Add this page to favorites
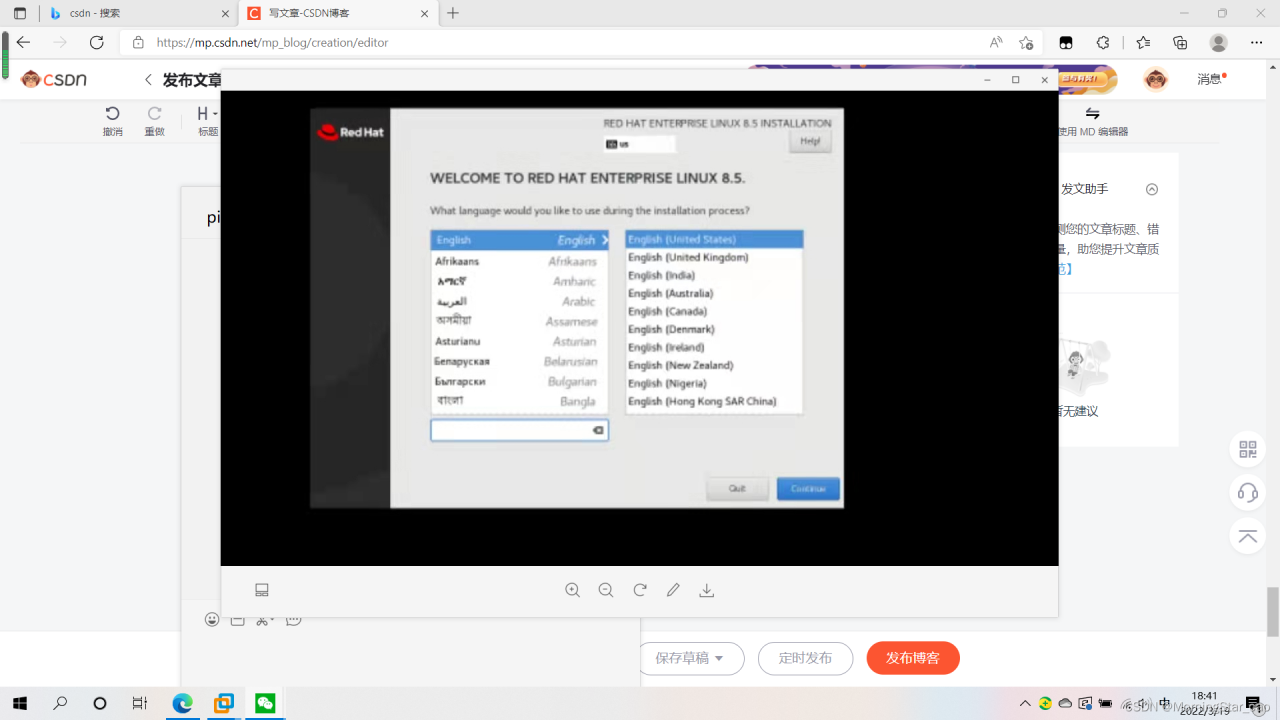1280x720 pixels. pyautogui.click(x=1026, y=42)
